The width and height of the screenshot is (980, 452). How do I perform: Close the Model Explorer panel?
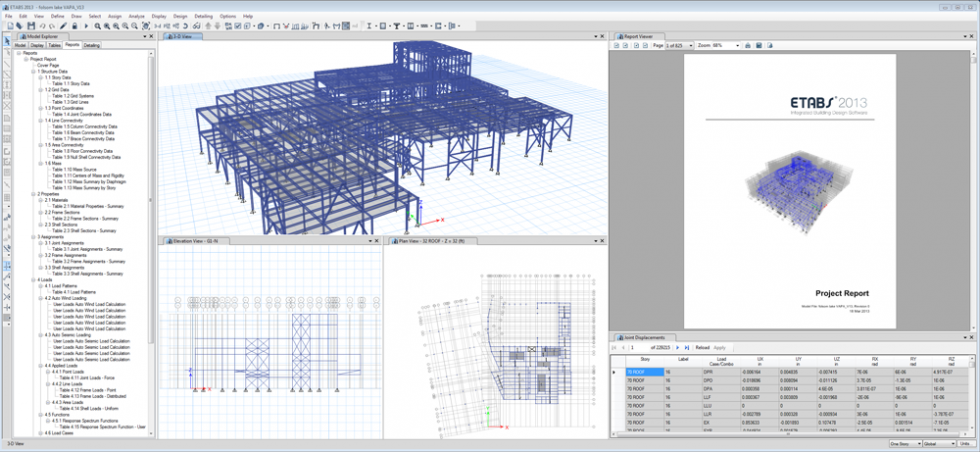(x=152, y=37)
